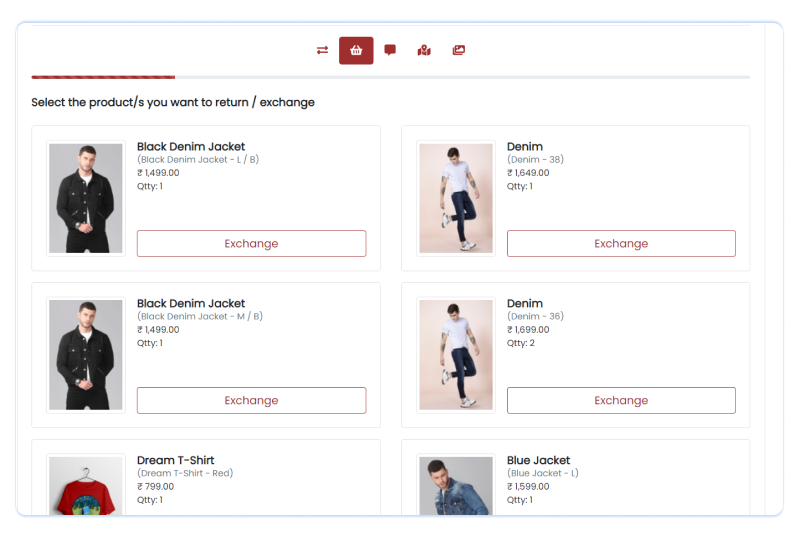The width and height of the screenshot is (800, 538).
Task: Select the shopping basket step icon
Action: pyautogui.click(x=356, y=50)
